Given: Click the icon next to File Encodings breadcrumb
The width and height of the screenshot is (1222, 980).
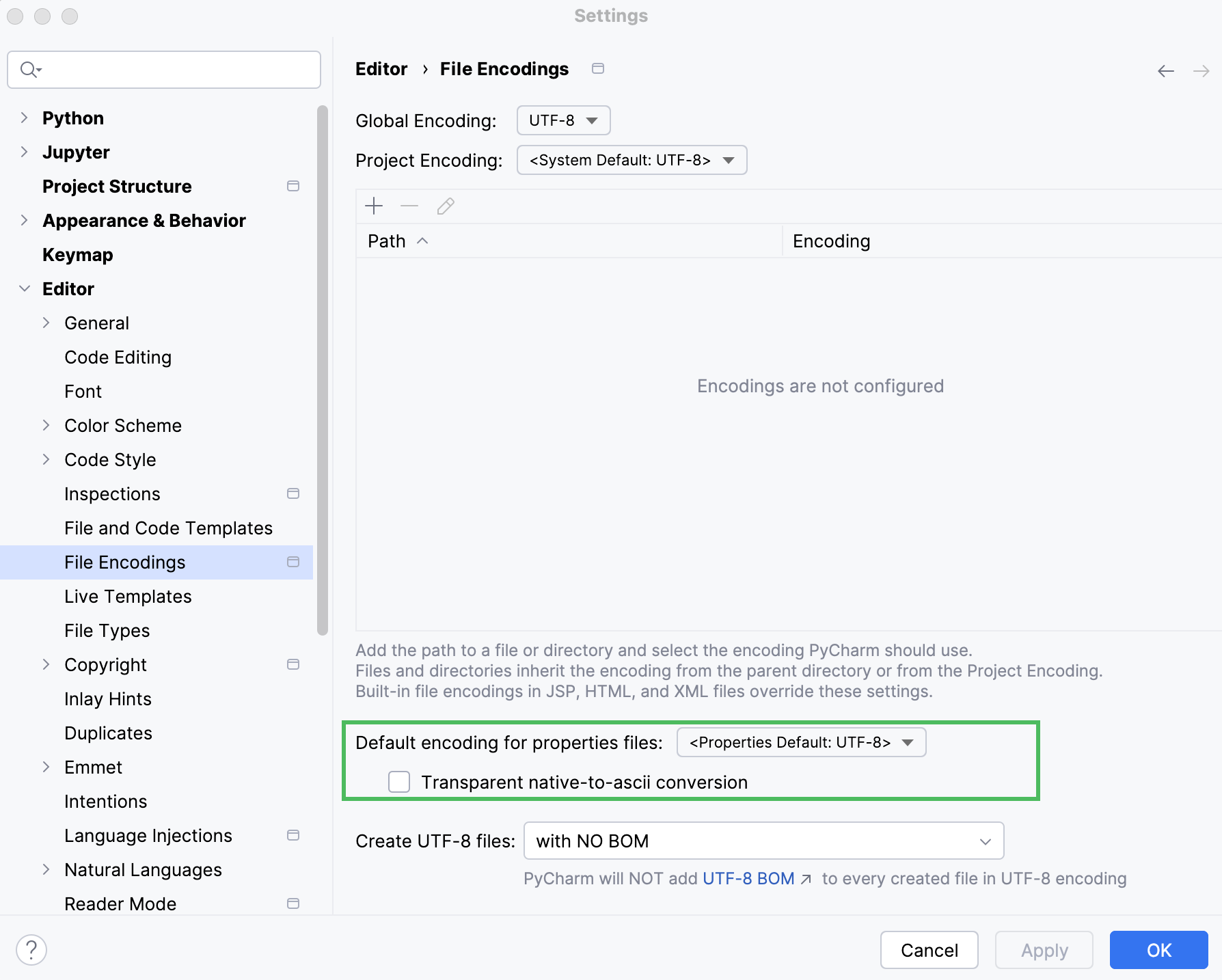Looking at the screenshot, I should coord(597,68).
